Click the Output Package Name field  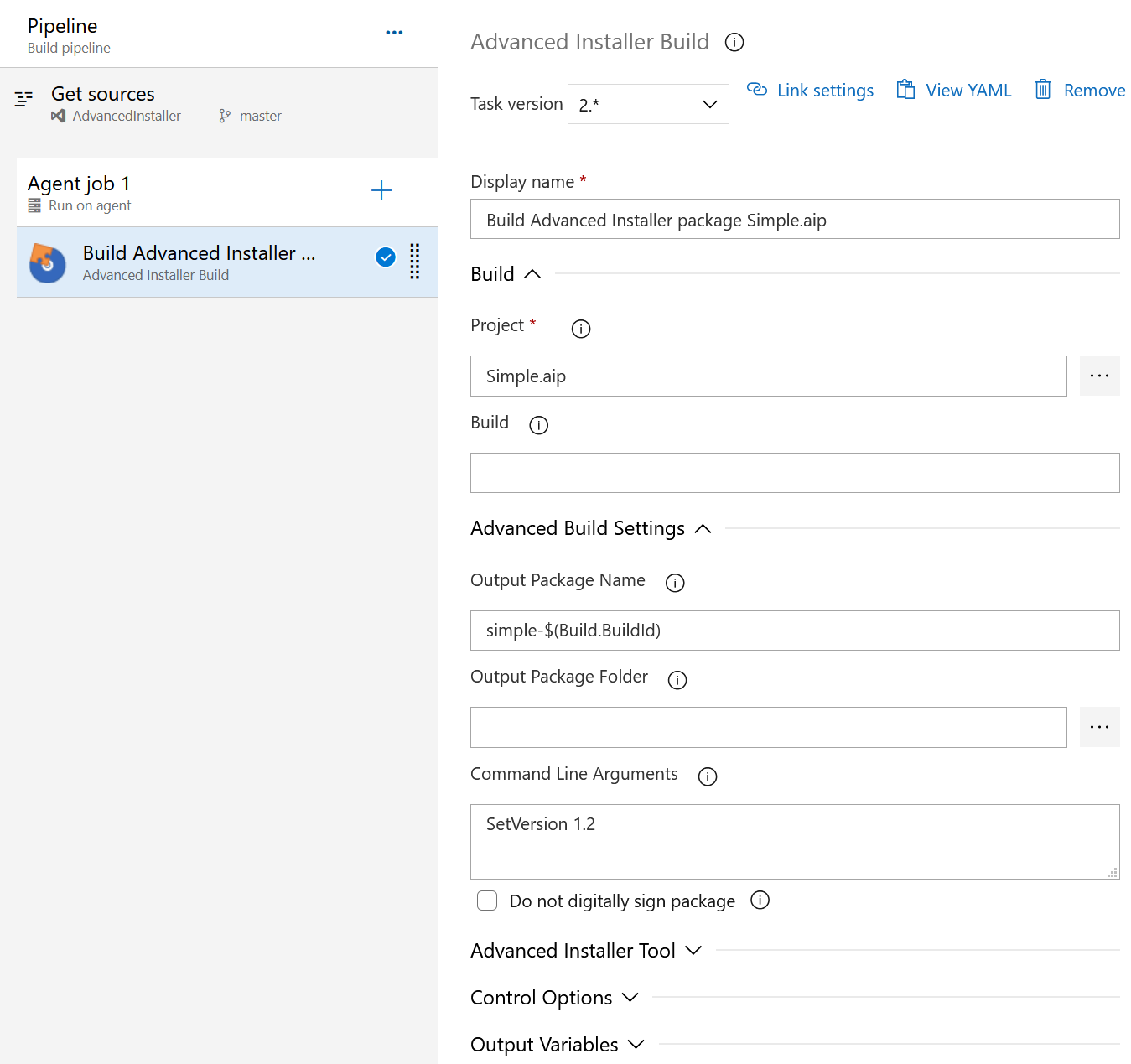tap(795, 631)
